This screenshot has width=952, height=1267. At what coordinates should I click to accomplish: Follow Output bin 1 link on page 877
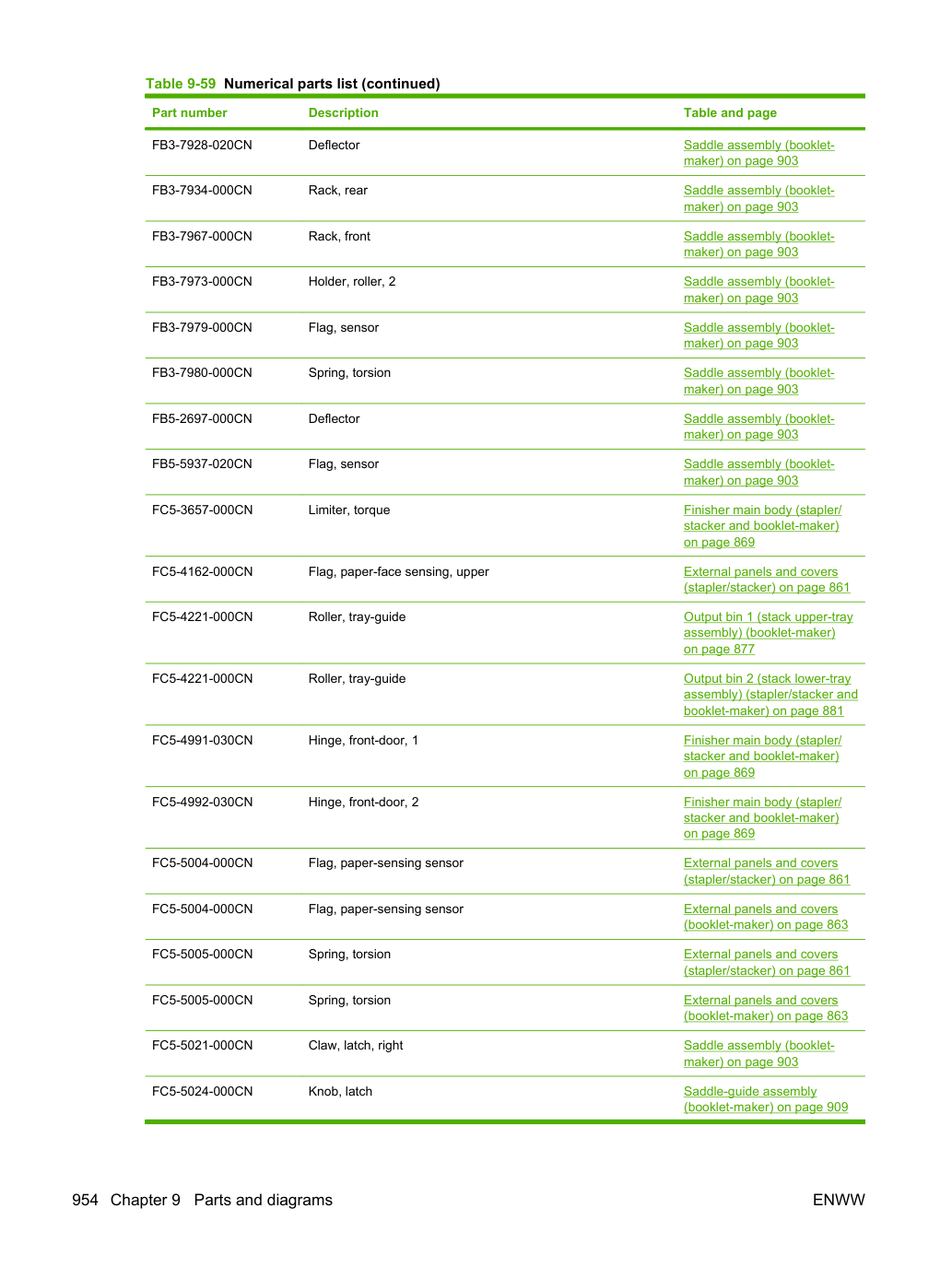[x=768, y=633]
